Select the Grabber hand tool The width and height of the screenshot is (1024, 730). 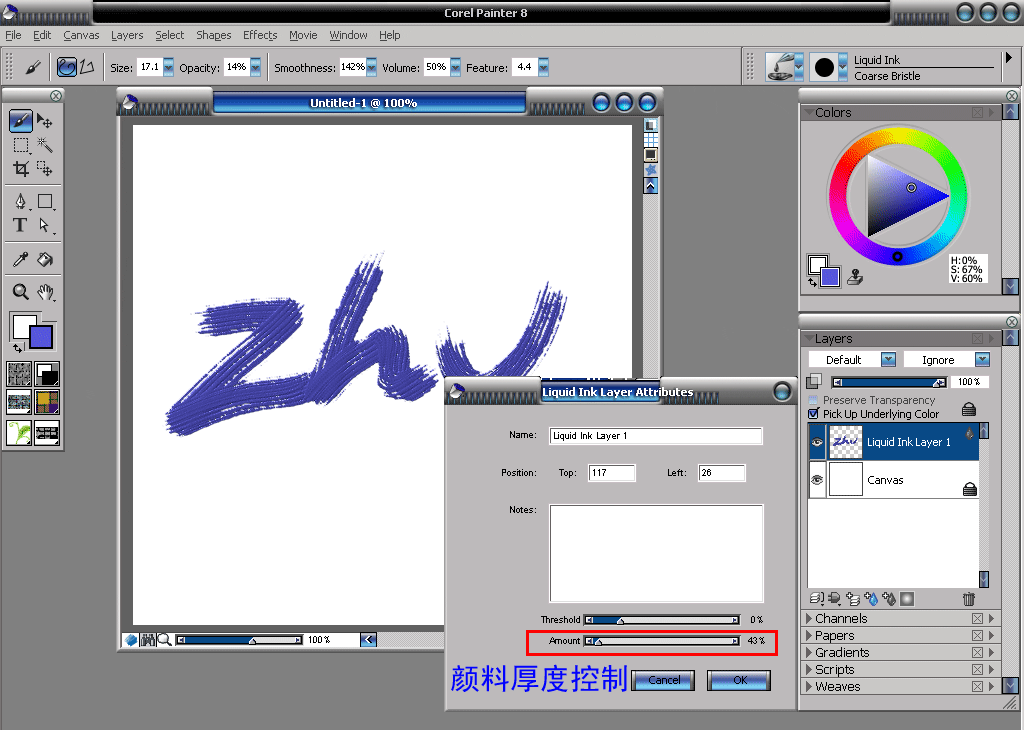44,292
